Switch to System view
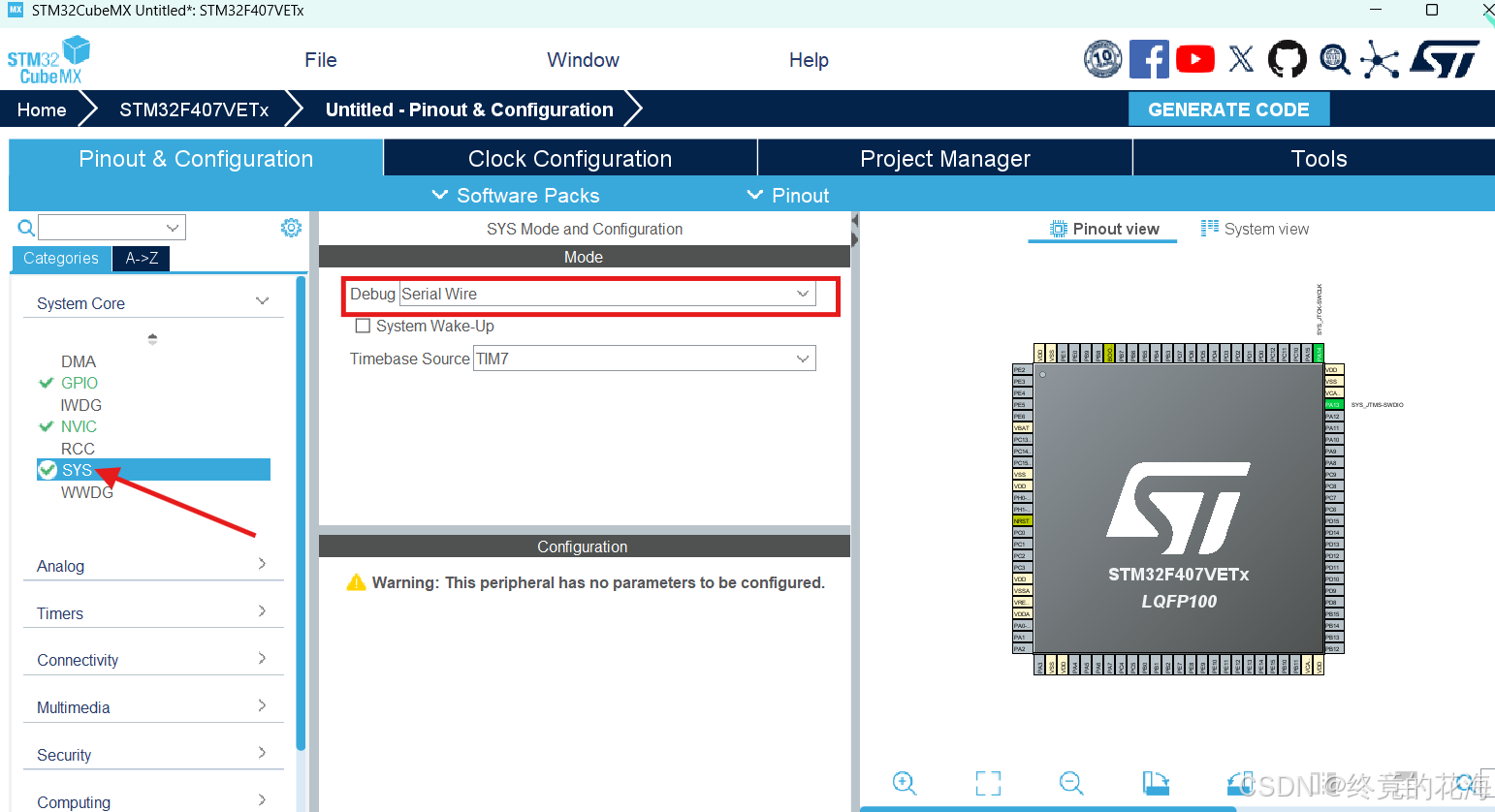 coord(1255,229)
